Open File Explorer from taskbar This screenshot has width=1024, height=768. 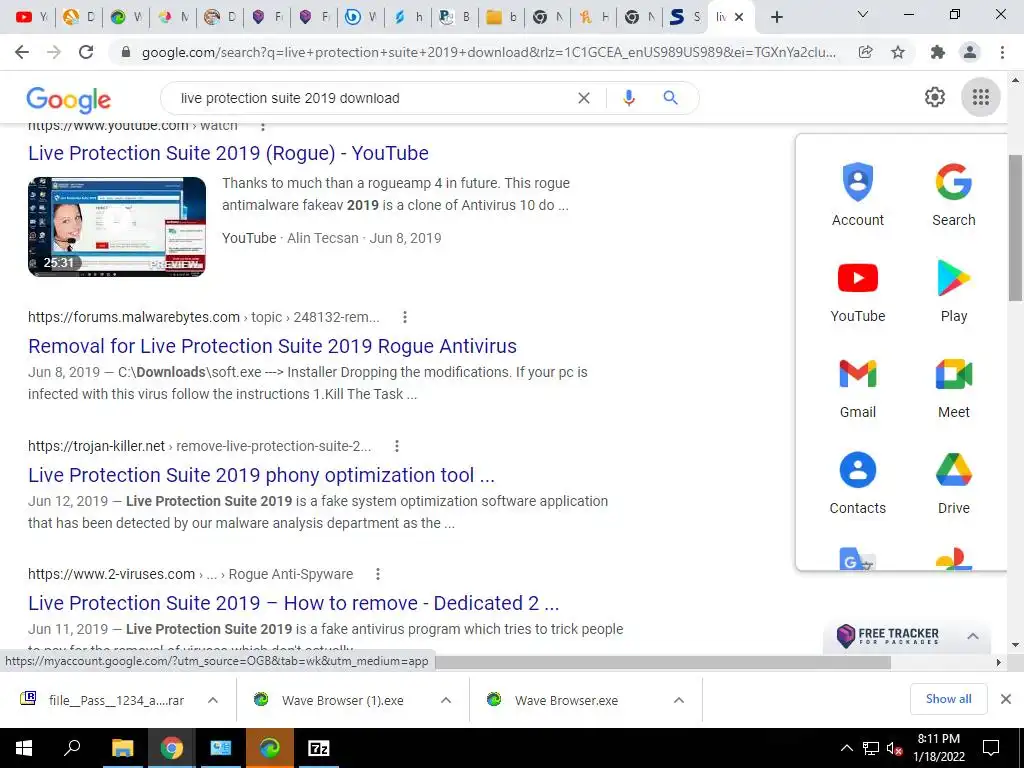(x=122, y=748)
